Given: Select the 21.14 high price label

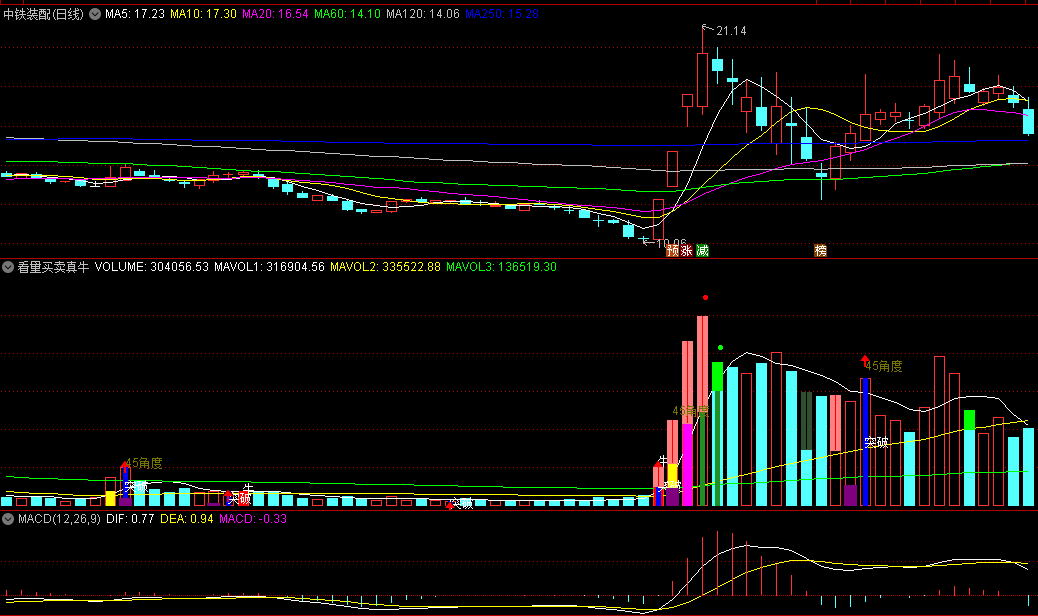Looking at the screenshot, I should tap(731, 31).
